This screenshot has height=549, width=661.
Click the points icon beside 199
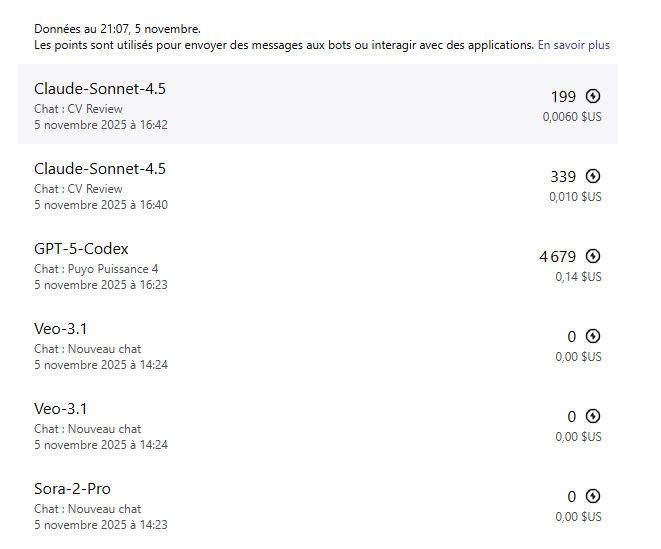593,97
